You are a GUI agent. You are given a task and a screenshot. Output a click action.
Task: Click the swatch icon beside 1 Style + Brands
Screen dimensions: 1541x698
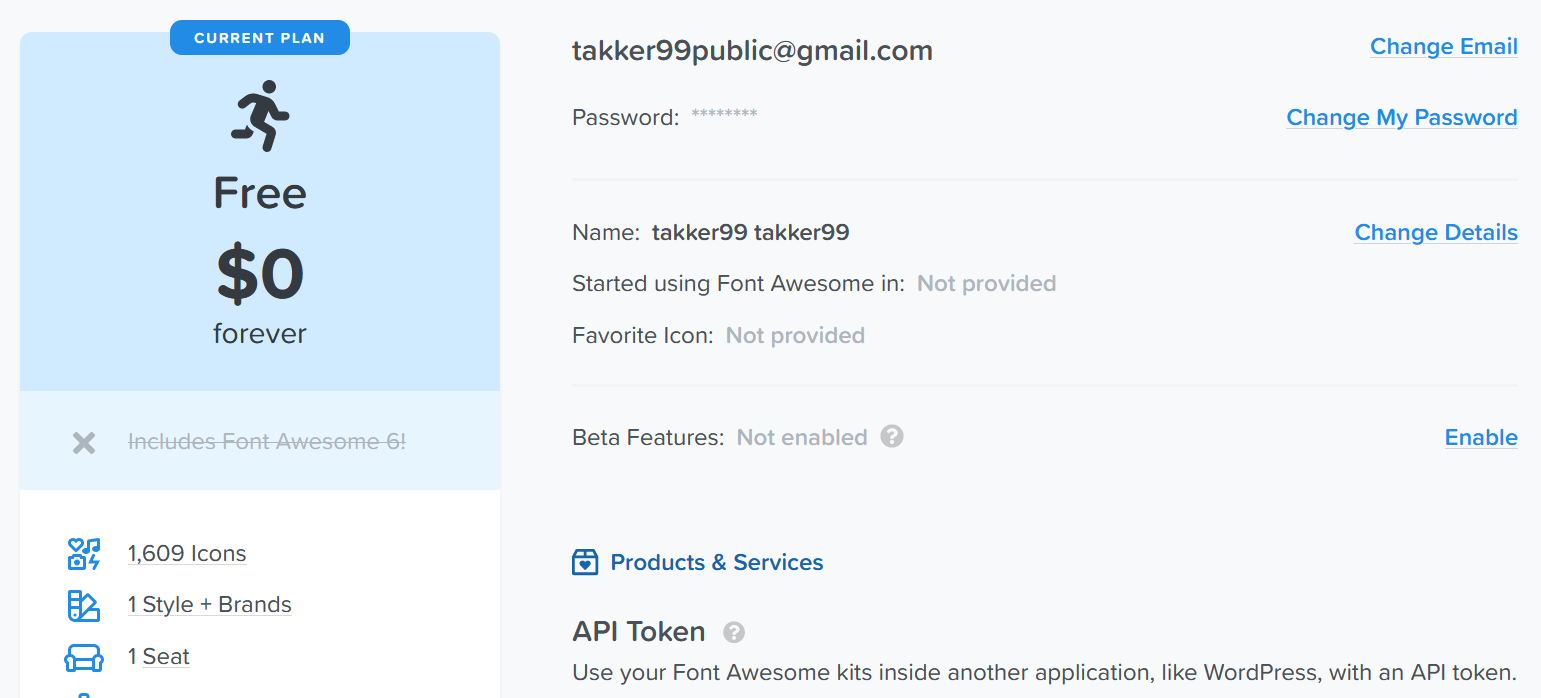84,605
